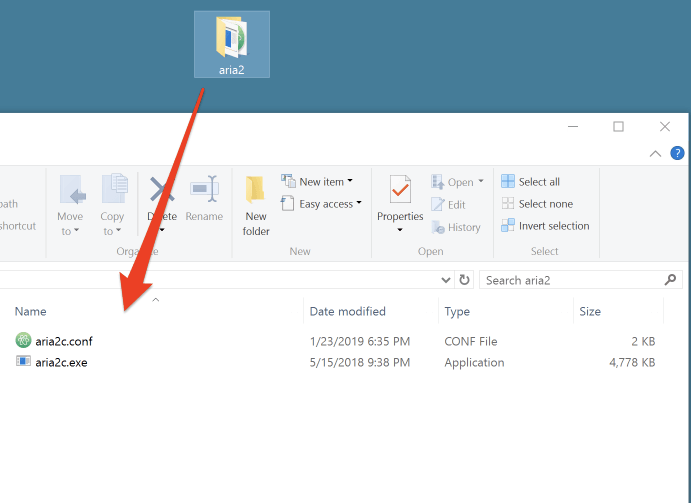The height and width of the screenshot is (503, 691).
Task: Click the Properties checkmark icon
Action: [400, 190]
